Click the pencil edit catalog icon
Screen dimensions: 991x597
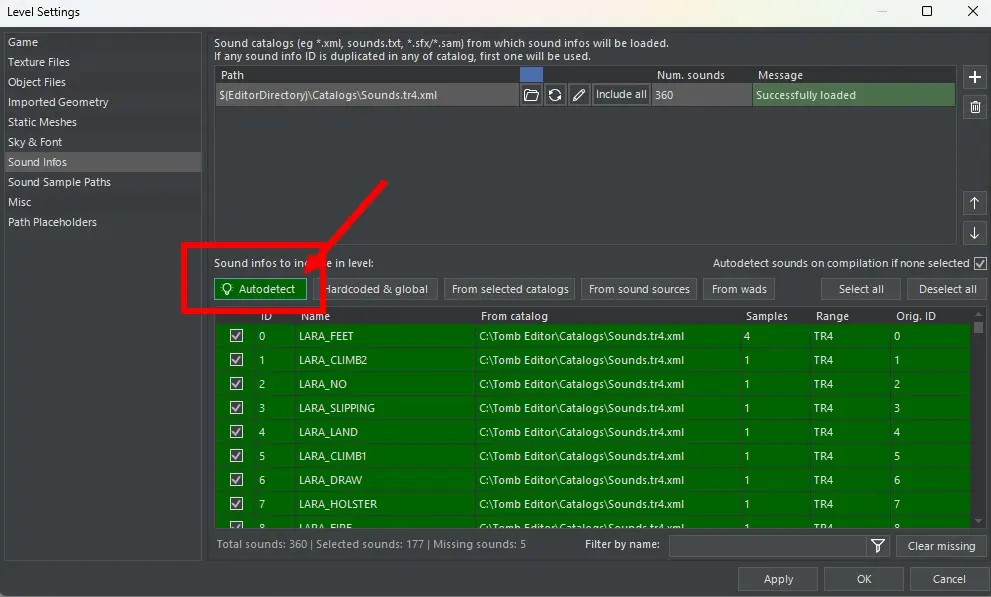579,95
